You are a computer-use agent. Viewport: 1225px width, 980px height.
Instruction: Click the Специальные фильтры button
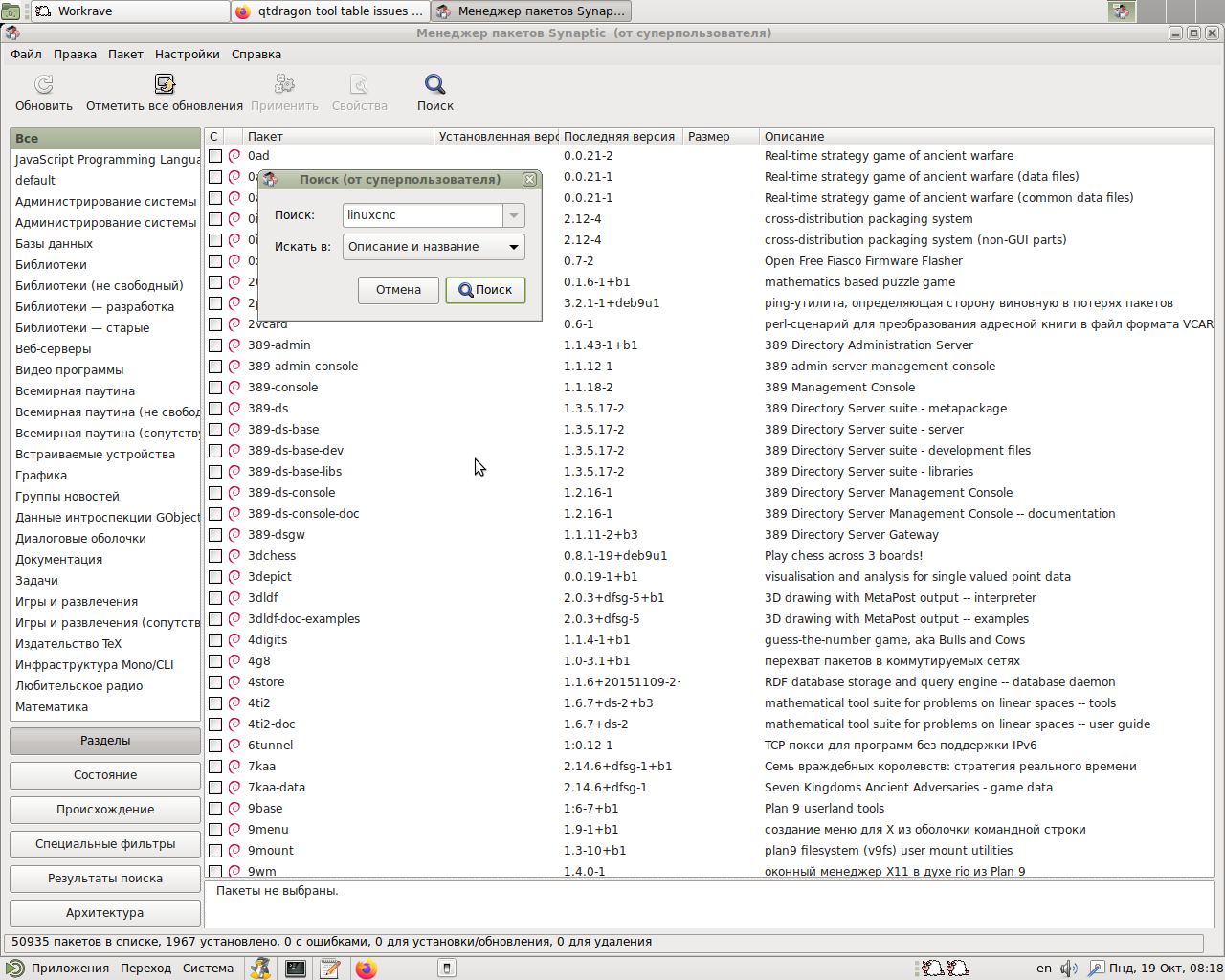point(105,844)
